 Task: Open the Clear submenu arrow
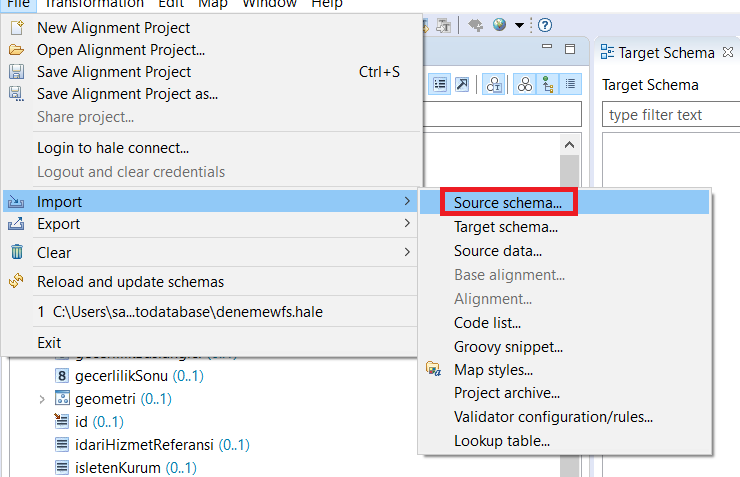[407, 252]
